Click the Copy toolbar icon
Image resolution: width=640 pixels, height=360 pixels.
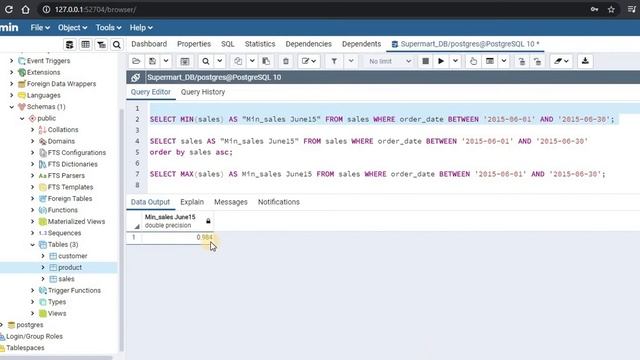238,61
